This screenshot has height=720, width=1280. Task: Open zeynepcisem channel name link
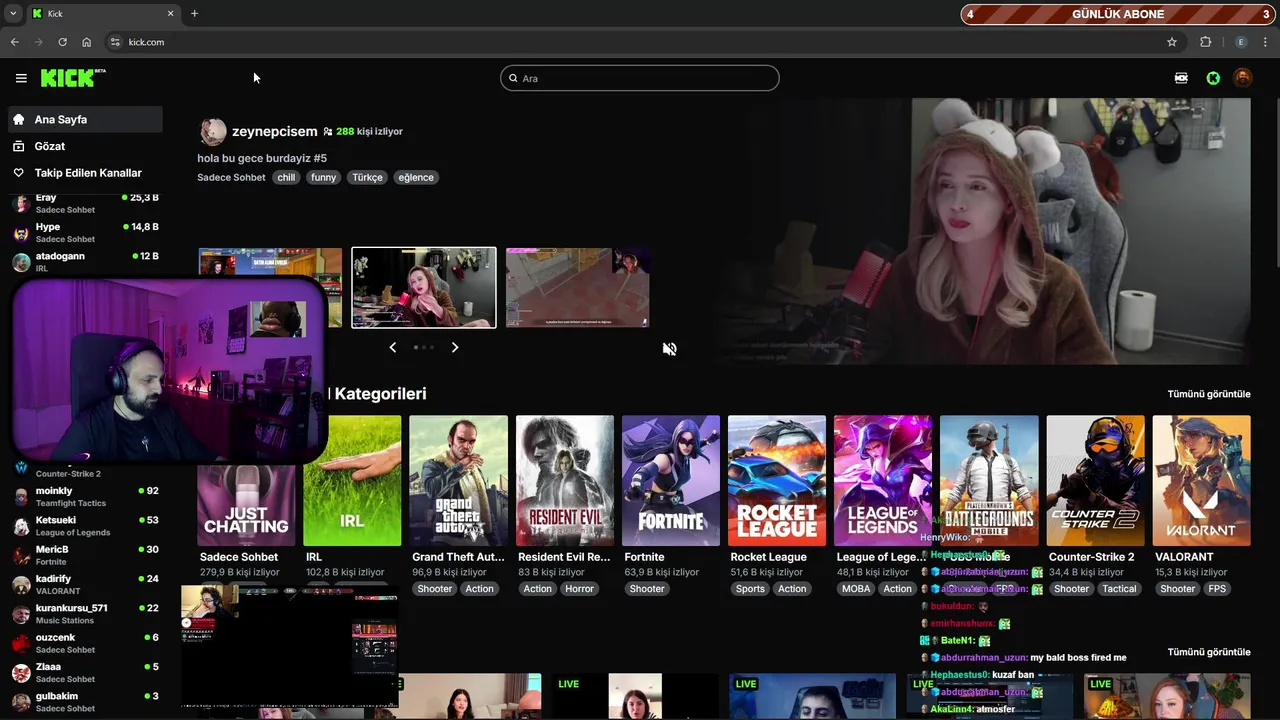point(274,131)
